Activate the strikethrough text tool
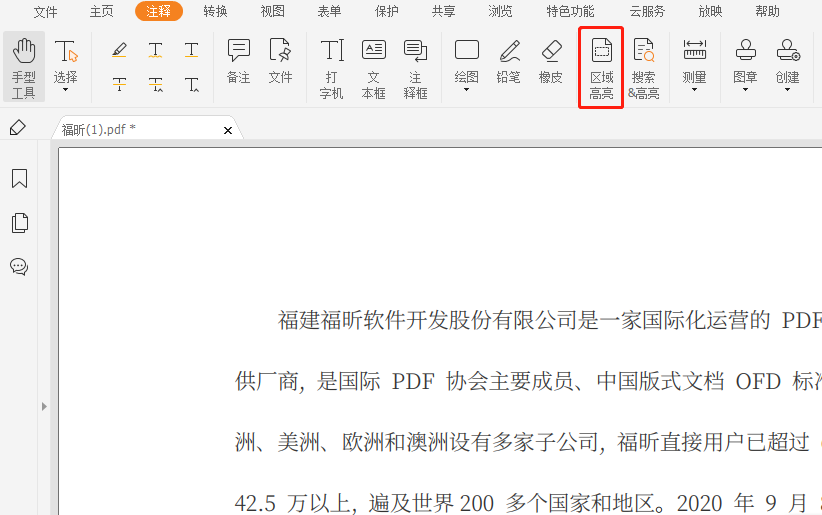This screenshot has width=822, height=515. [x=120, y=84]
